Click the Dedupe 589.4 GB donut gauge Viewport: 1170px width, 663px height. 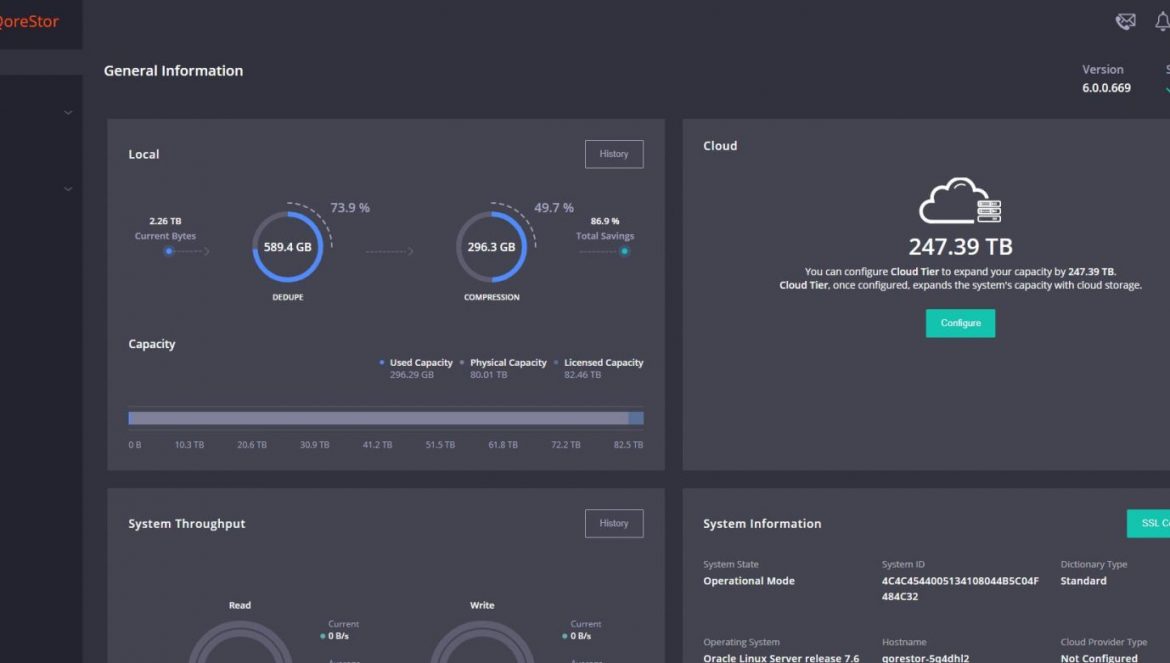click(x=288, y=247)
